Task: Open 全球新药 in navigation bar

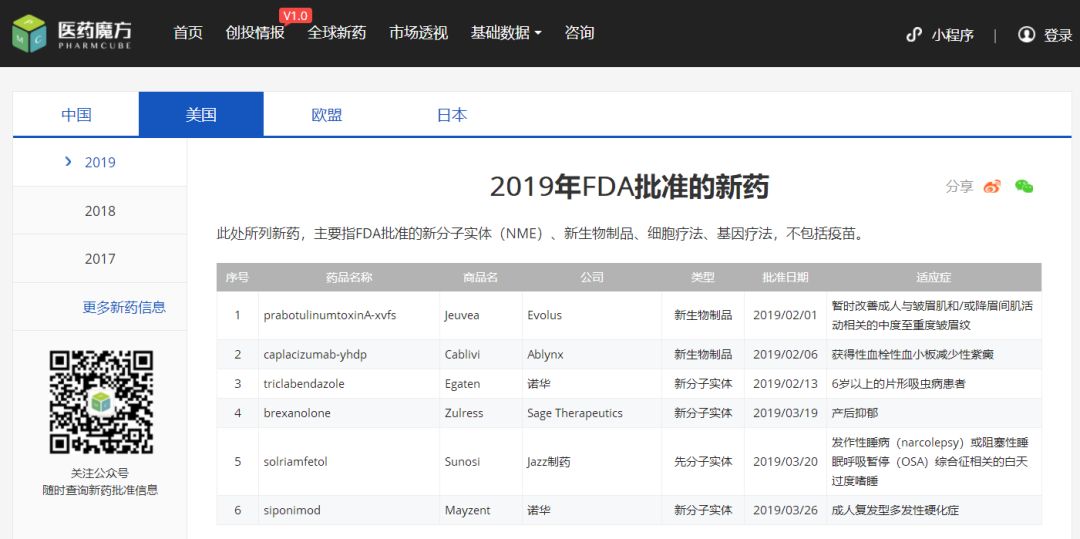Action: pos(337,32)
